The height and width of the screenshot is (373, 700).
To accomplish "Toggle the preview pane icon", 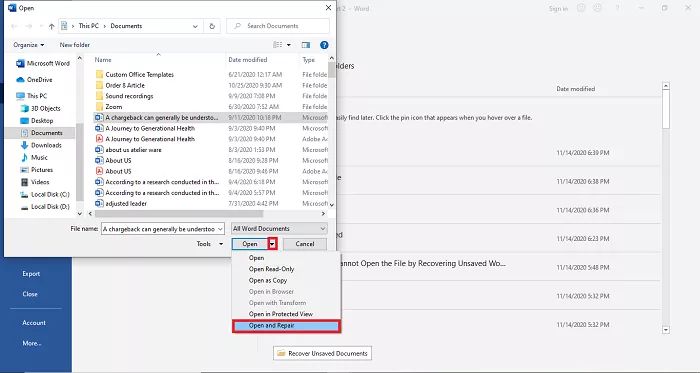I will [306, 45].
